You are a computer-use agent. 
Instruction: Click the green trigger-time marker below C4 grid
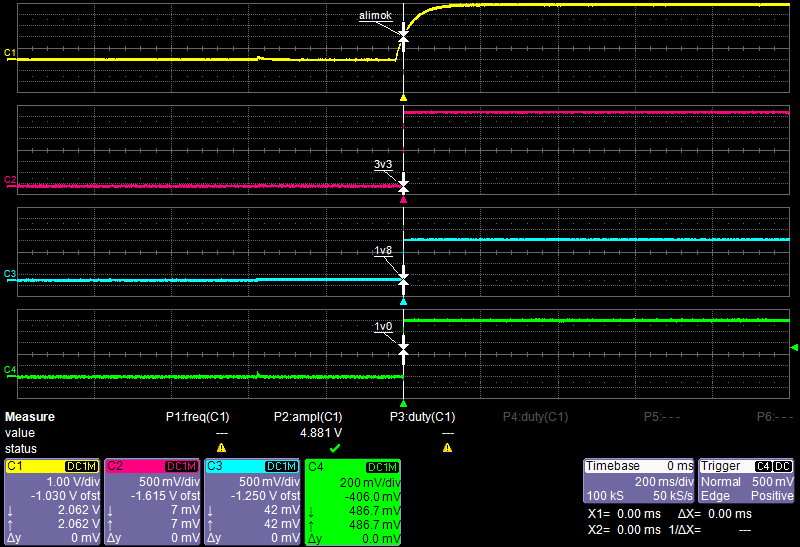coord(404,404)
